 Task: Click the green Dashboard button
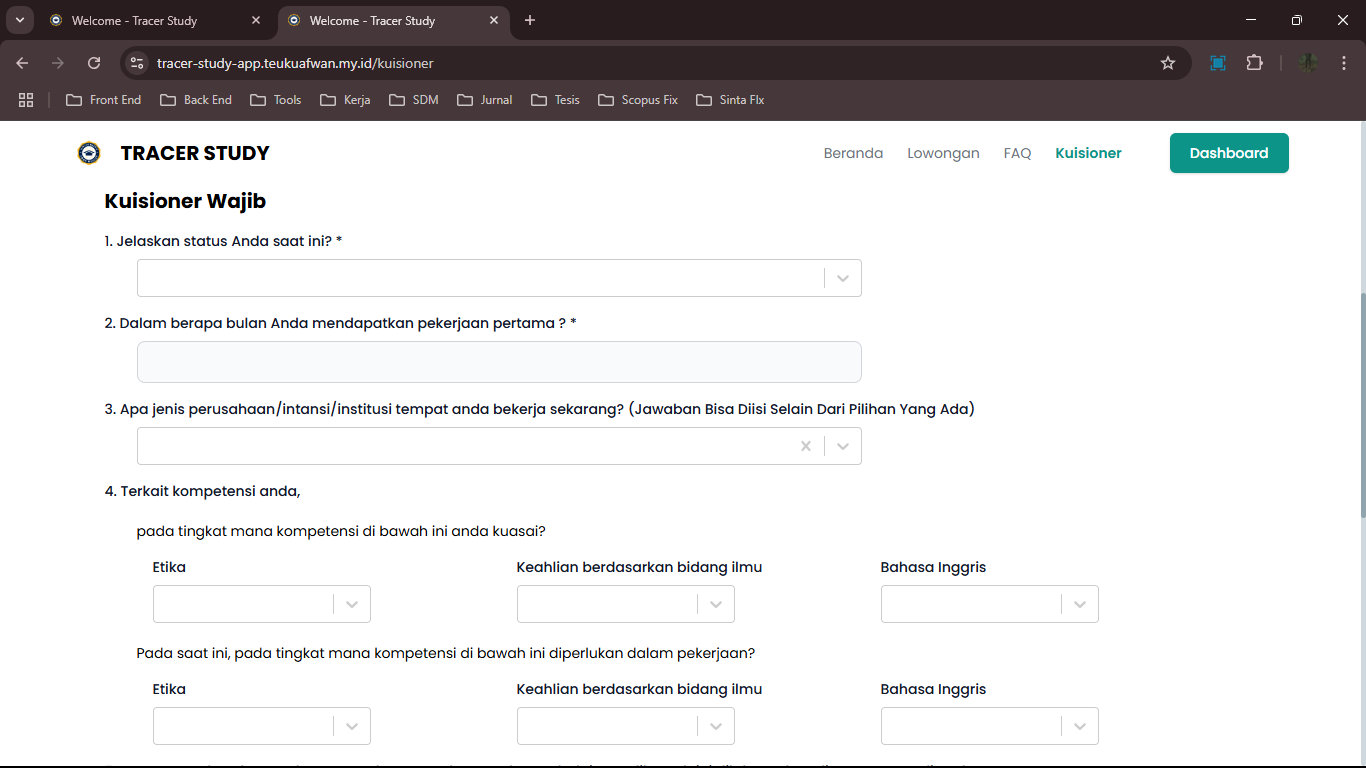tap(1228, 153)
